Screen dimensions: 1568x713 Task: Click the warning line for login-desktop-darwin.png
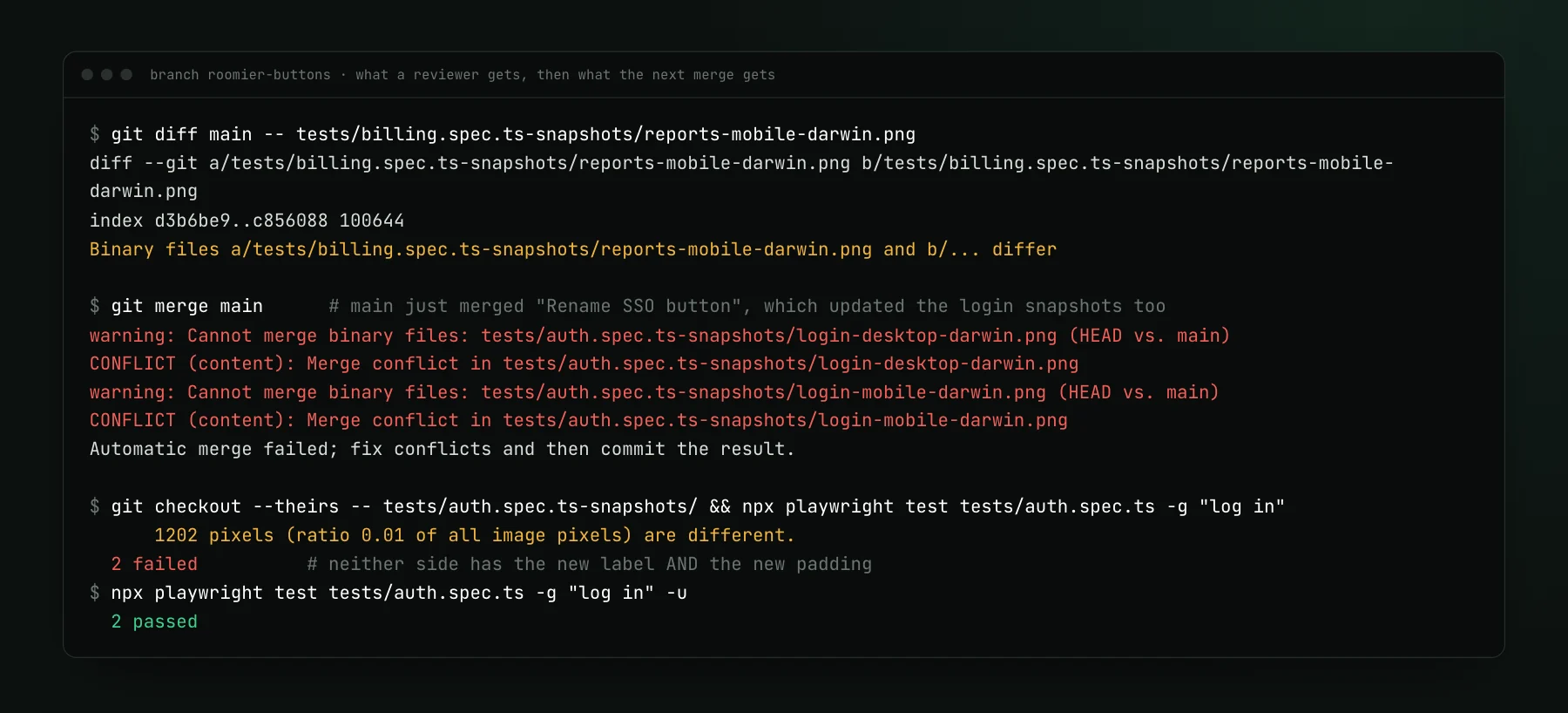click(659, 336)
